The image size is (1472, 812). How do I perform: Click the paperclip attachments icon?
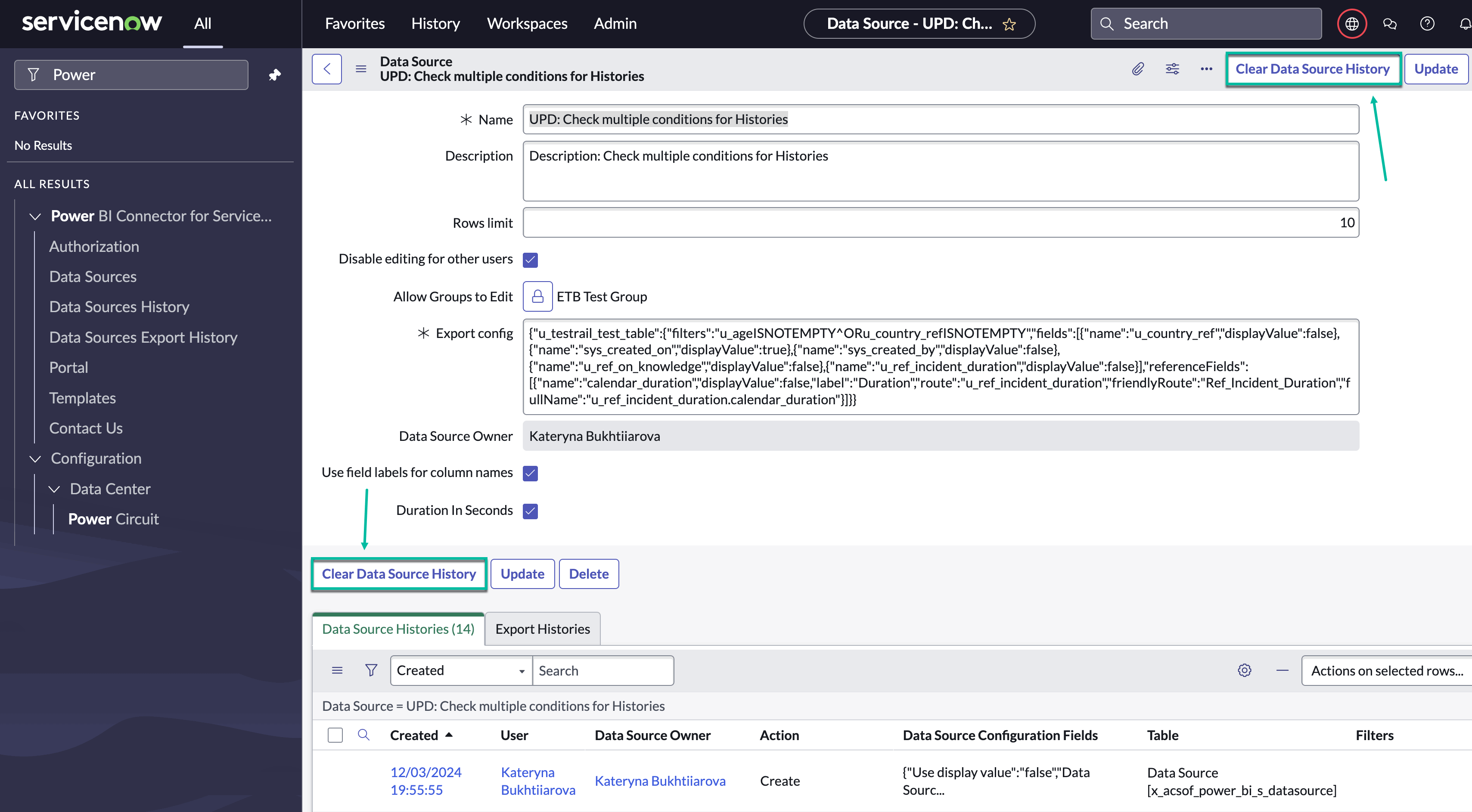[1138, 68]
